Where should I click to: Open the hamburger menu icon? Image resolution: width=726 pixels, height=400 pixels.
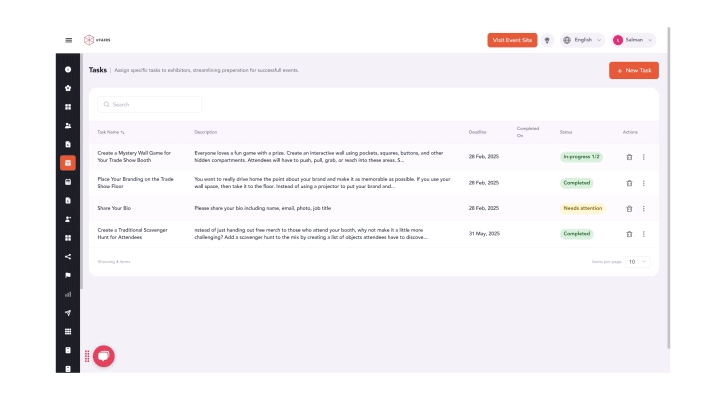point(69,40)
